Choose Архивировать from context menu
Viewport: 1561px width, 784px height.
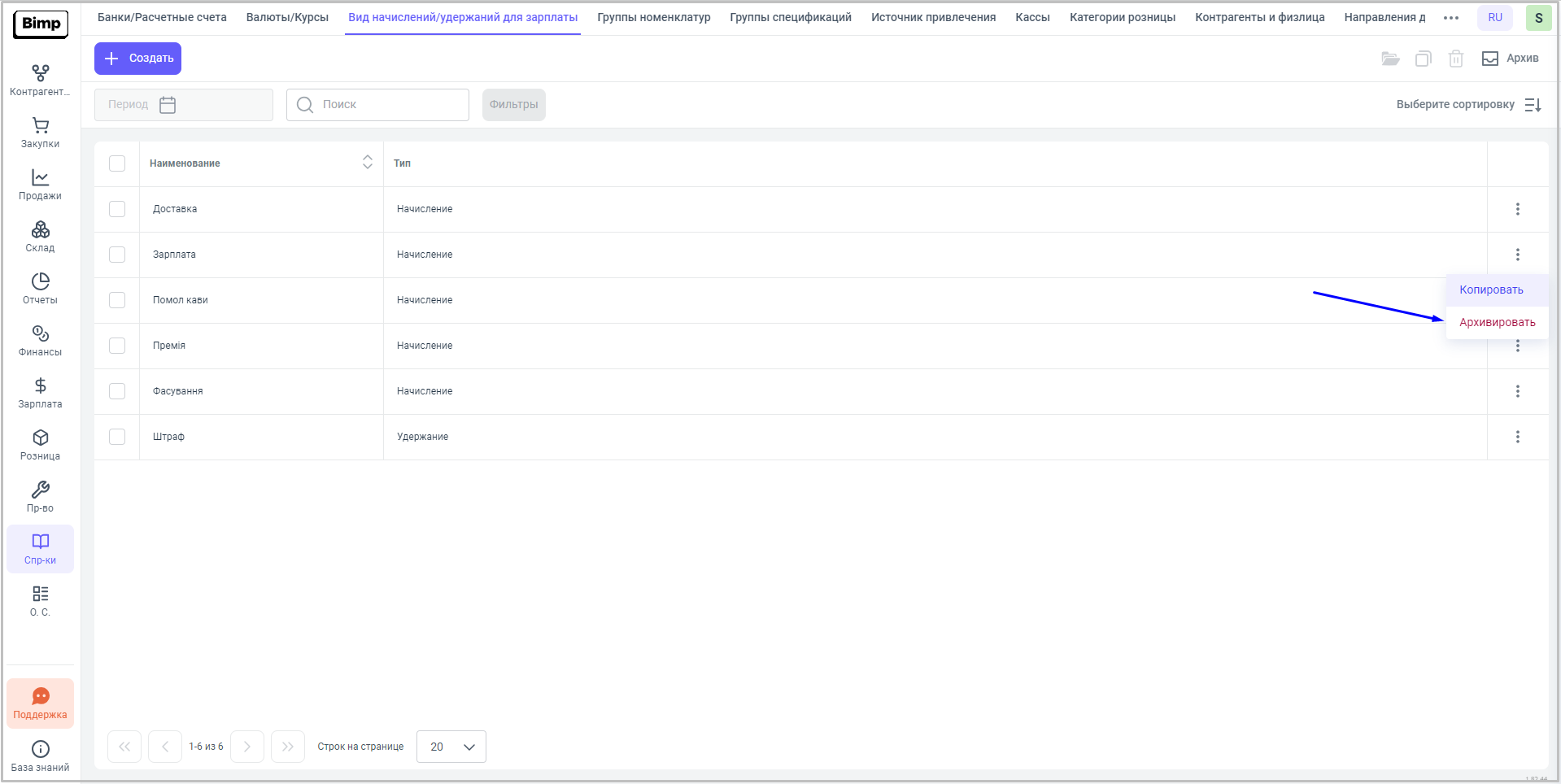pyautogui.click(x=1497, y=323)
